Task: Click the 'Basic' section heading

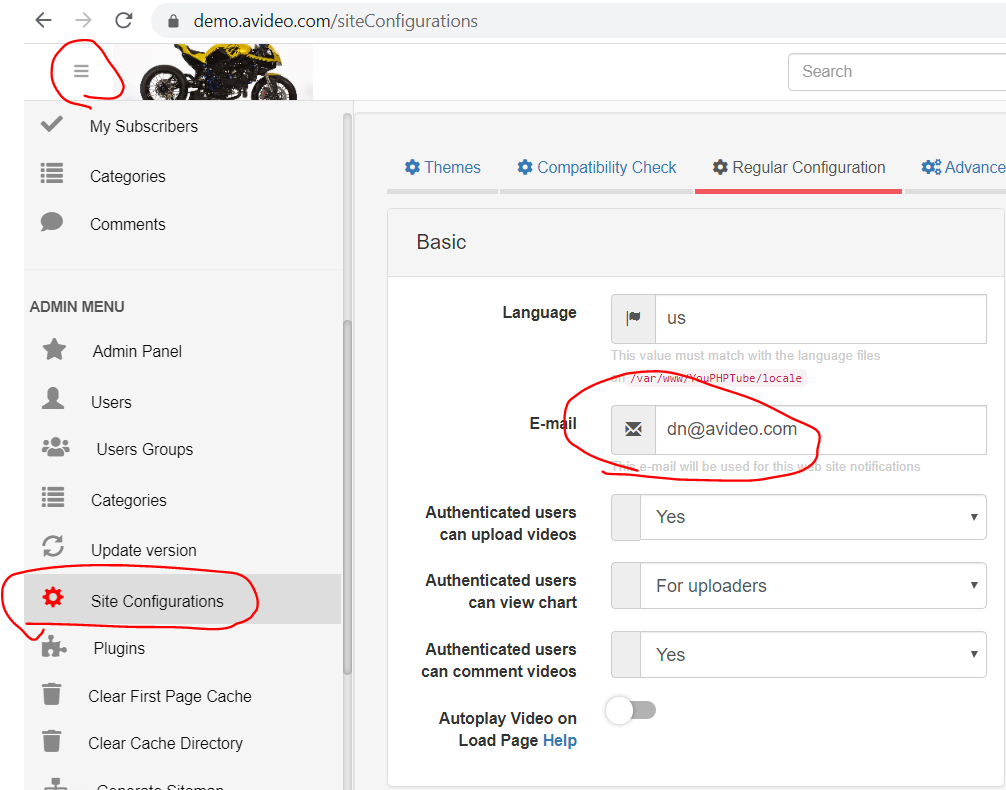Action: coord(441,242)
